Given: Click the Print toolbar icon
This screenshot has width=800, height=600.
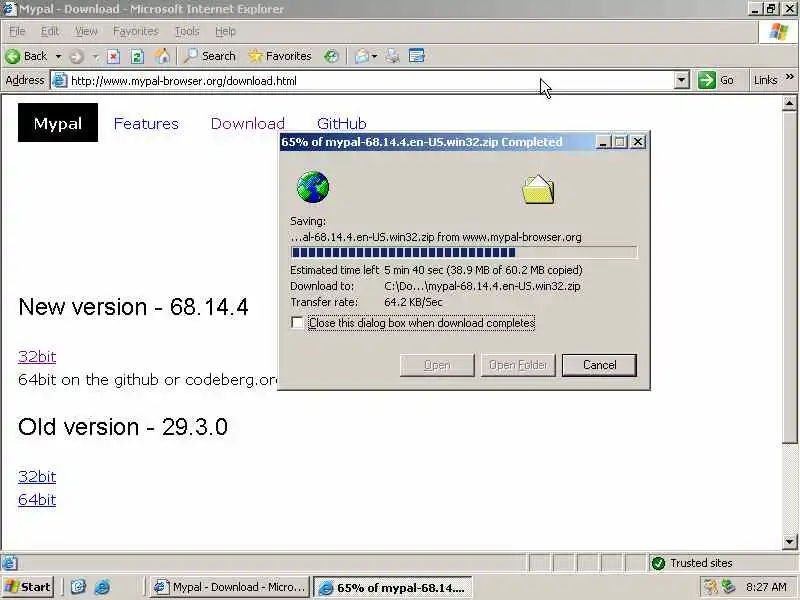Looking at the screenshot, I should (392, 56).
